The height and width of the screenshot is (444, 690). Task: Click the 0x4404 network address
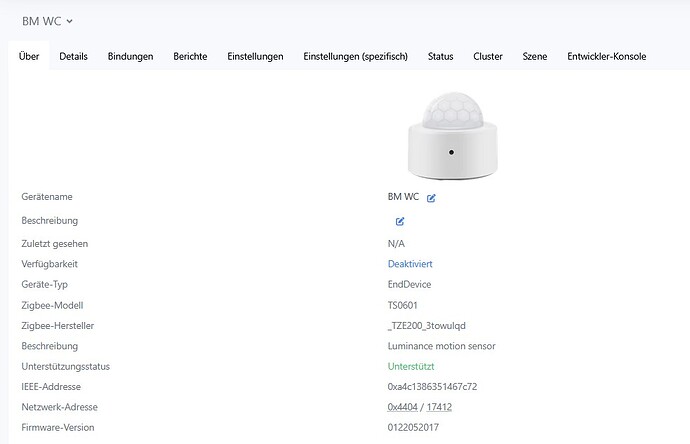click(402, 407)
